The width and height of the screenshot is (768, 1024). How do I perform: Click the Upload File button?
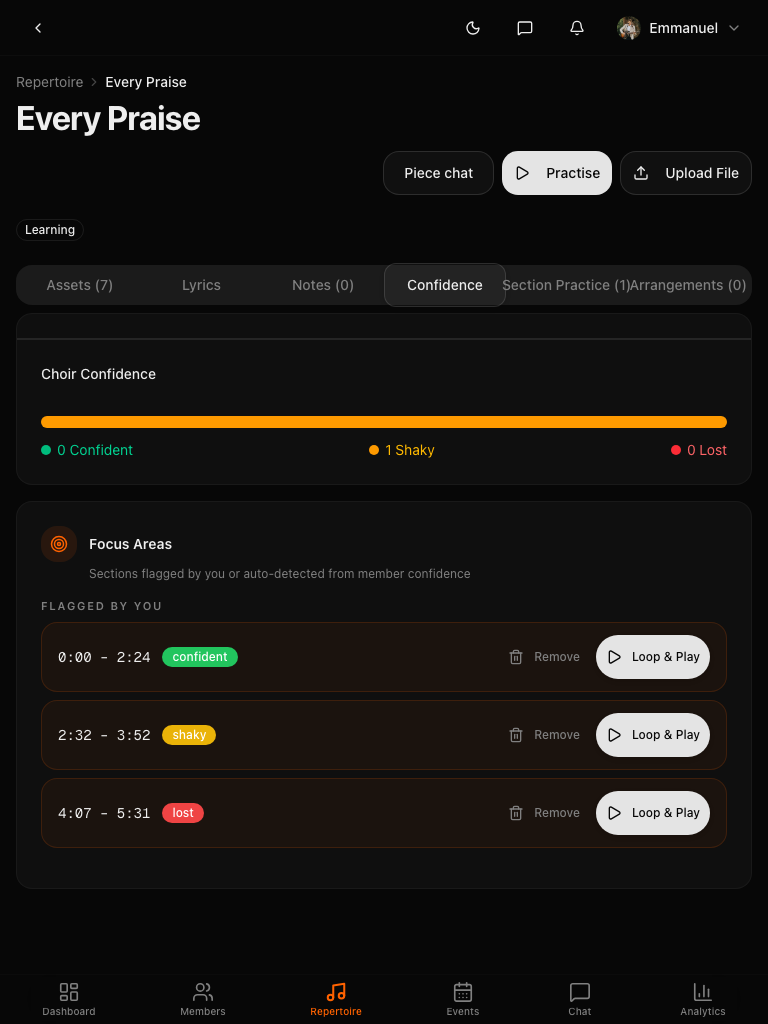686,173
